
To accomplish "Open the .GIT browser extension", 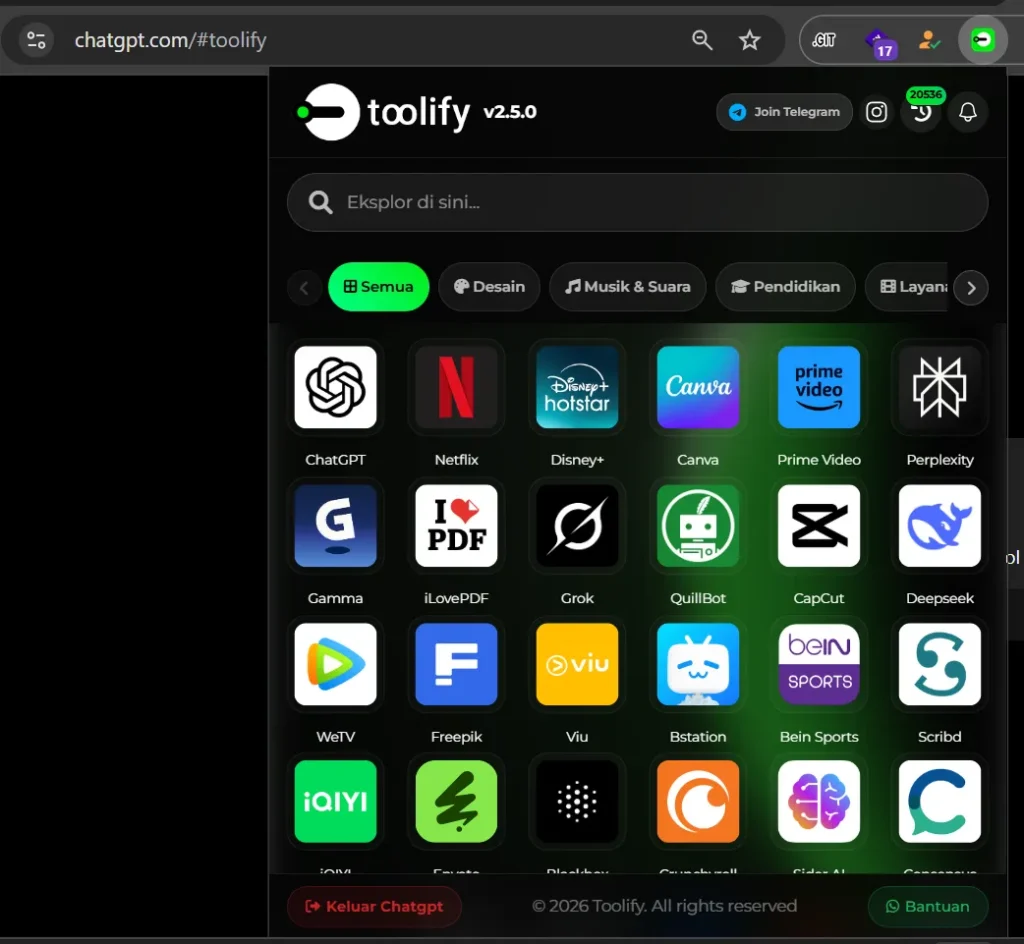I will click(x=824, y=40).
